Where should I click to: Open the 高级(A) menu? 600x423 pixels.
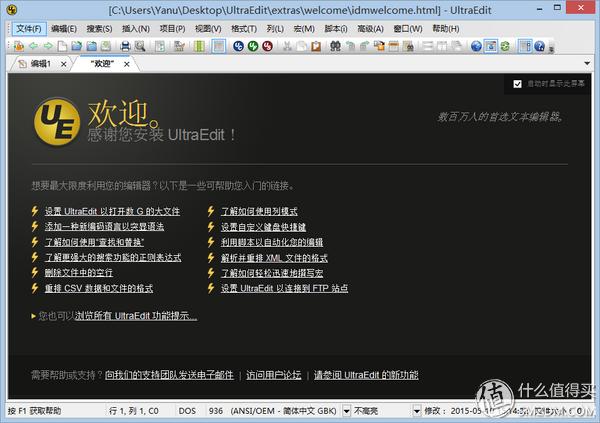pos(370,29)
